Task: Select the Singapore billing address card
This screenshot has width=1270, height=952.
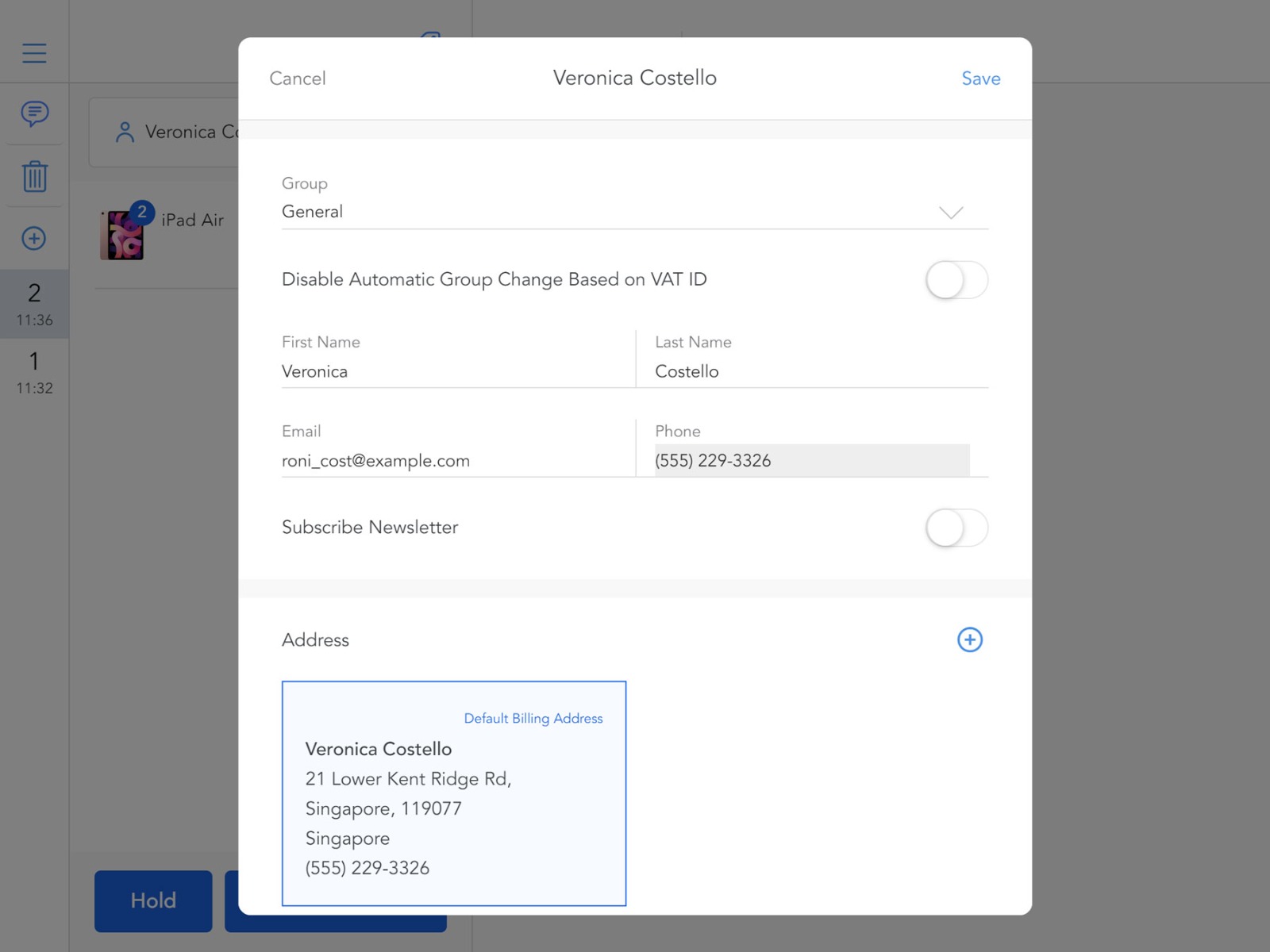Action: 453,793
